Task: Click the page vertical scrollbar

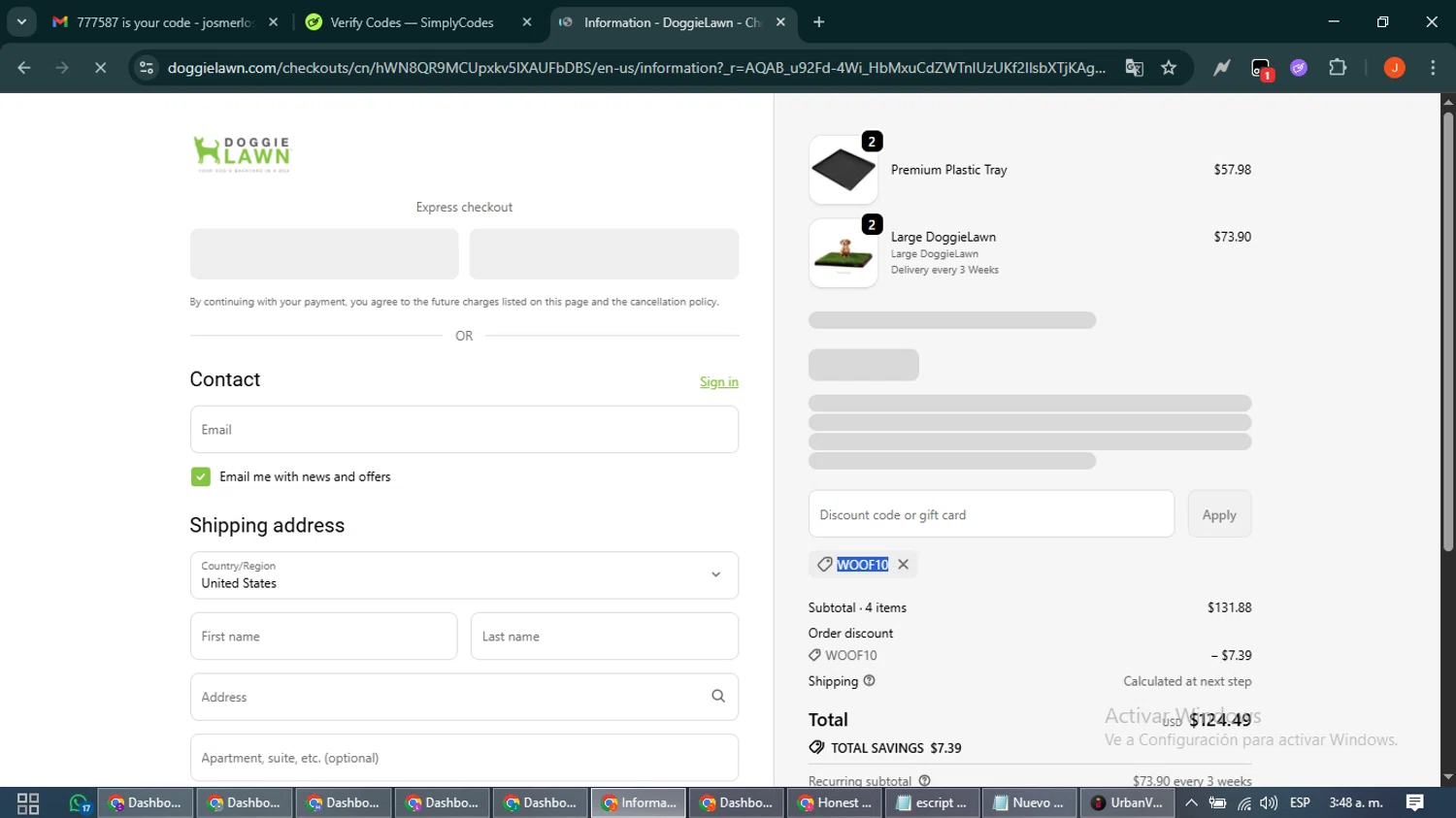Action: [1447, 330]
